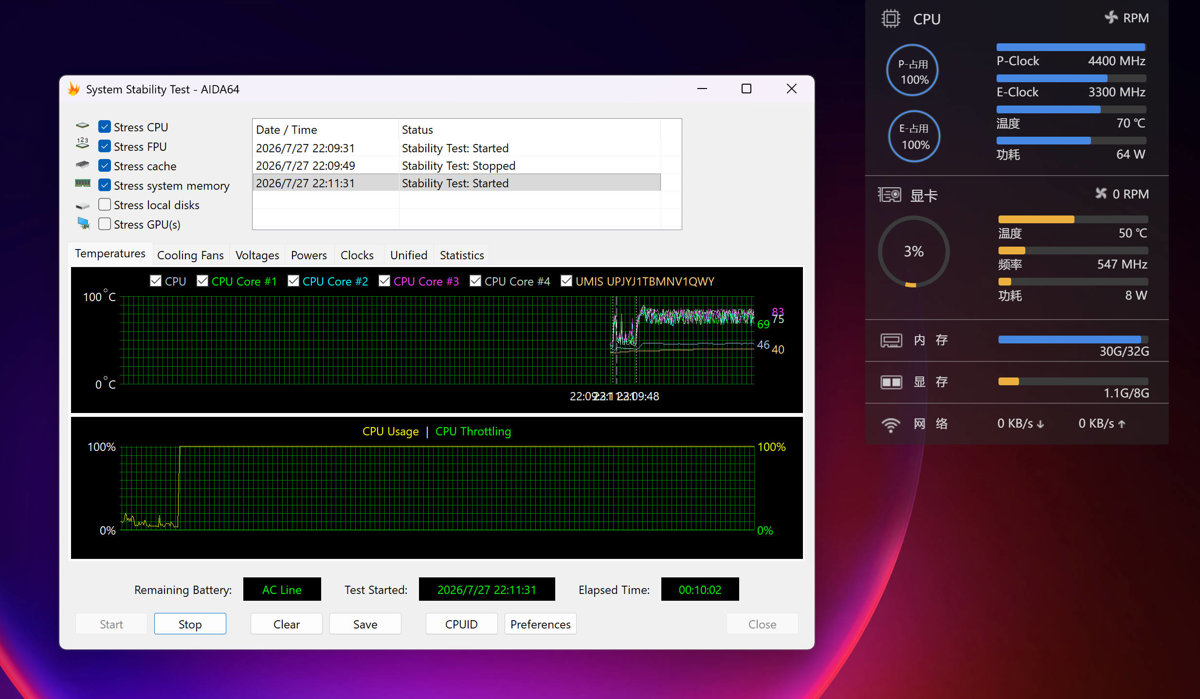Enable Stress GPU(s) checkbox
Screen dimensions: 1200x699
[104, 224]
